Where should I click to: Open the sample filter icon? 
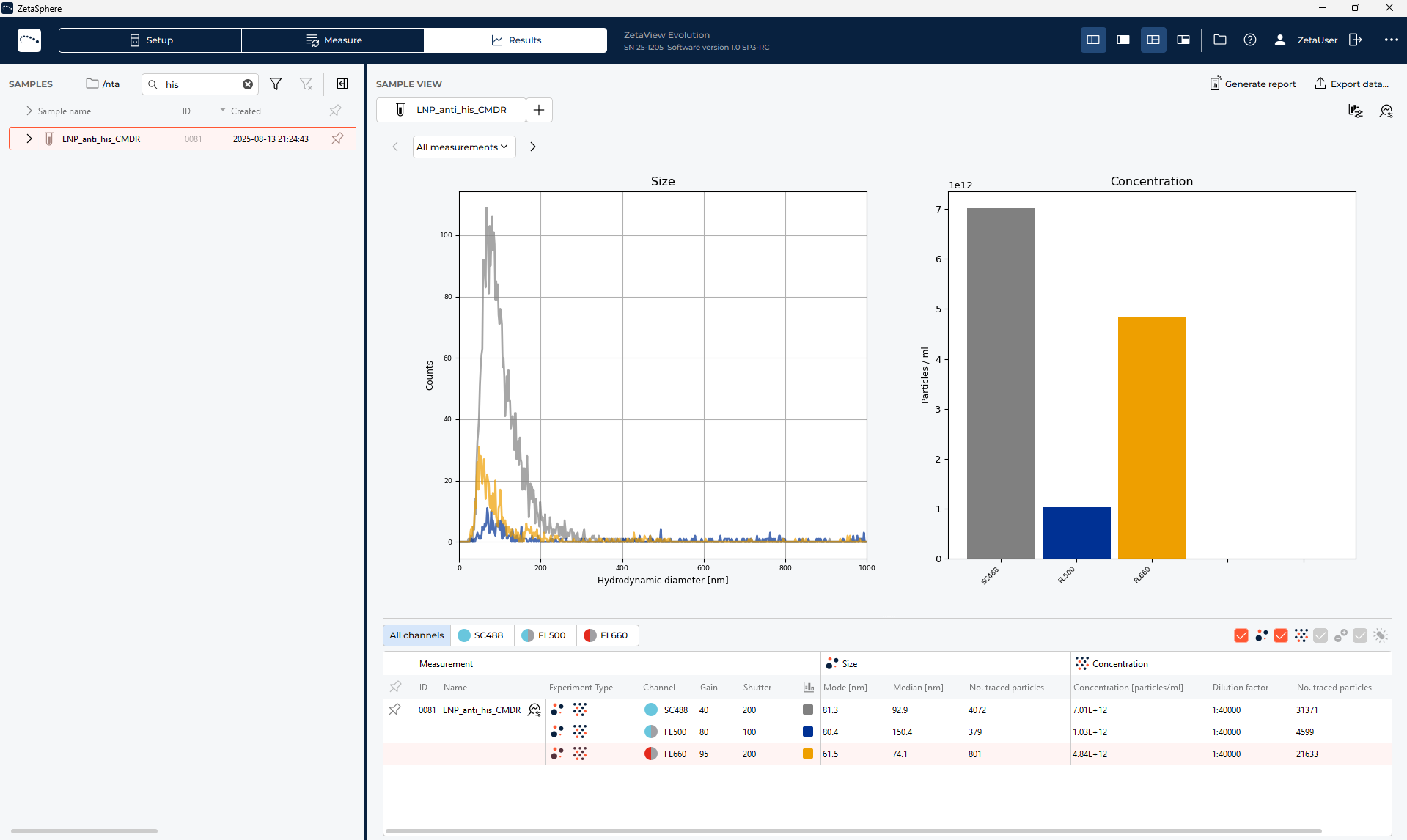coord(276,84)
